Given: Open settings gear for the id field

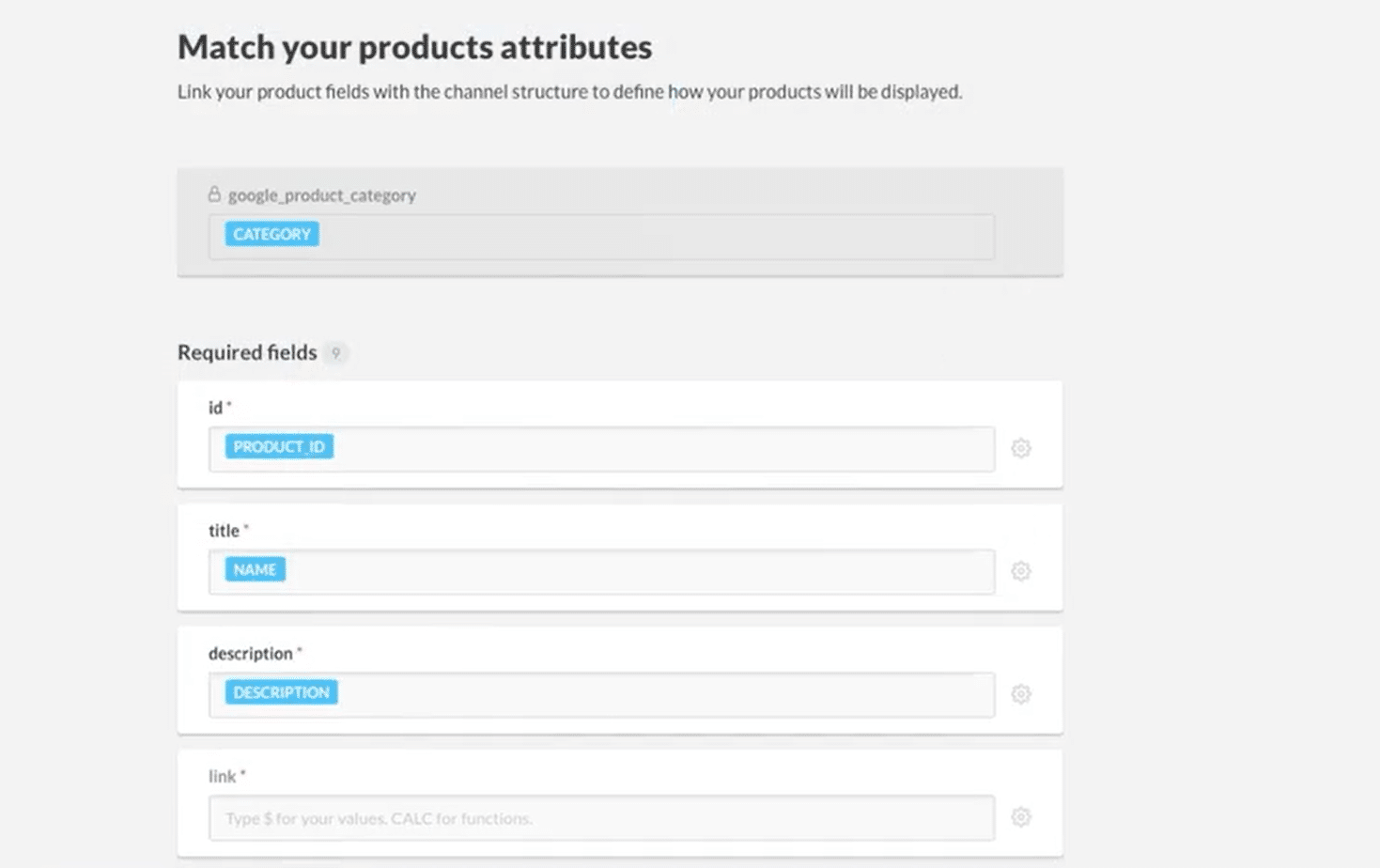Looking at the screenshot, I should [1021, 448].
